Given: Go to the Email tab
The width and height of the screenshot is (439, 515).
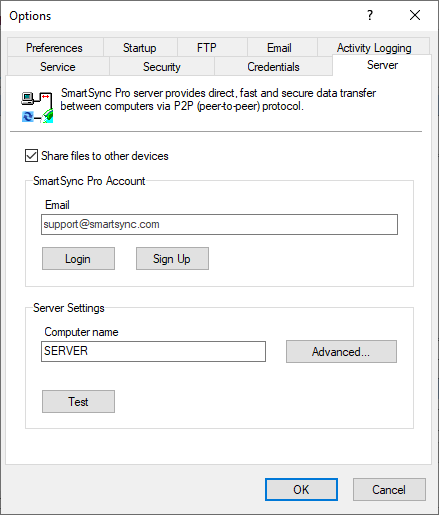Looking at the screenshot, I should coord(282,48).
